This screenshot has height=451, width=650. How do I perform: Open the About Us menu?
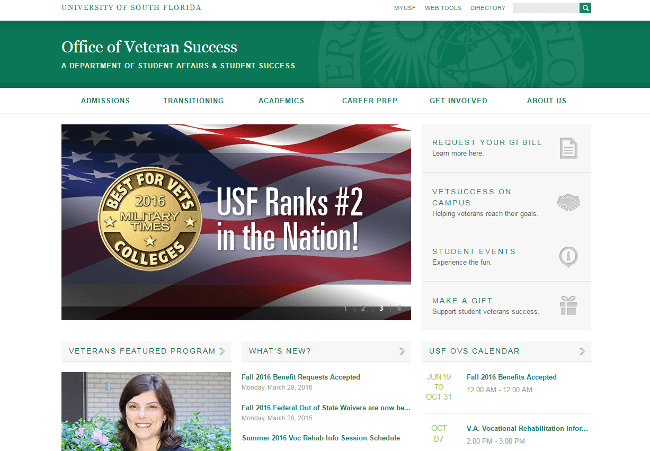click(x=547, y=101)
